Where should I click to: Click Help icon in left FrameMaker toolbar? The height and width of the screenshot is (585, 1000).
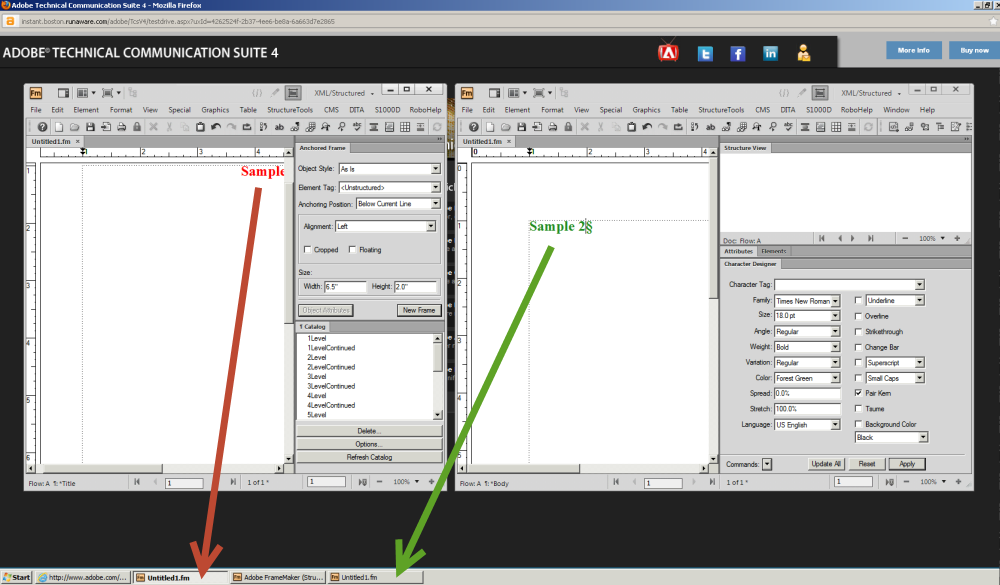42,127
